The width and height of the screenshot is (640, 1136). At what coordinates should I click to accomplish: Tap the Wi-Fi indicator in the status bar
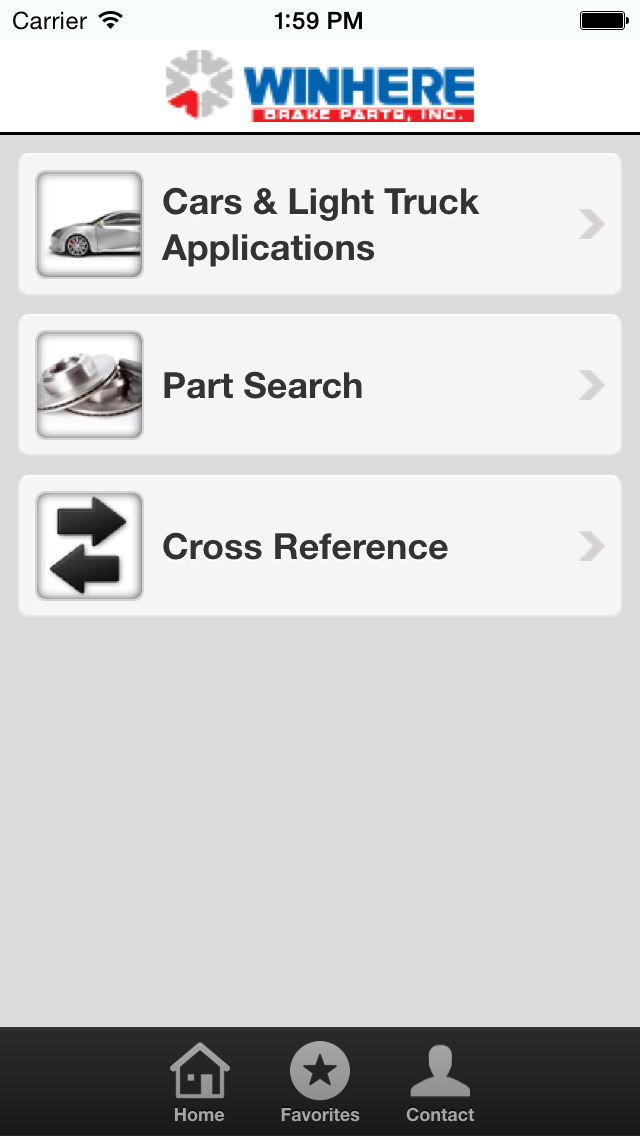pyautogui.click(x=109, y=19)
